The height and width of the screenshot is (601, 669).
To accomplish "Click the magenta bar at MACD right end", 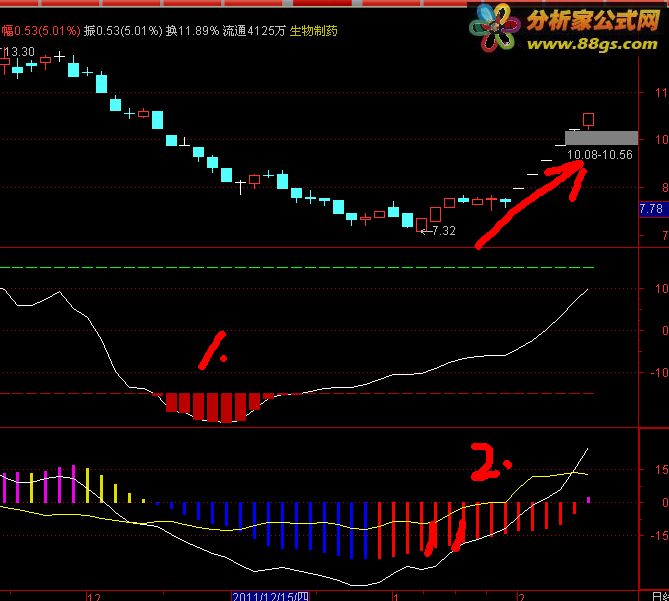I will [x=589, y=499].
